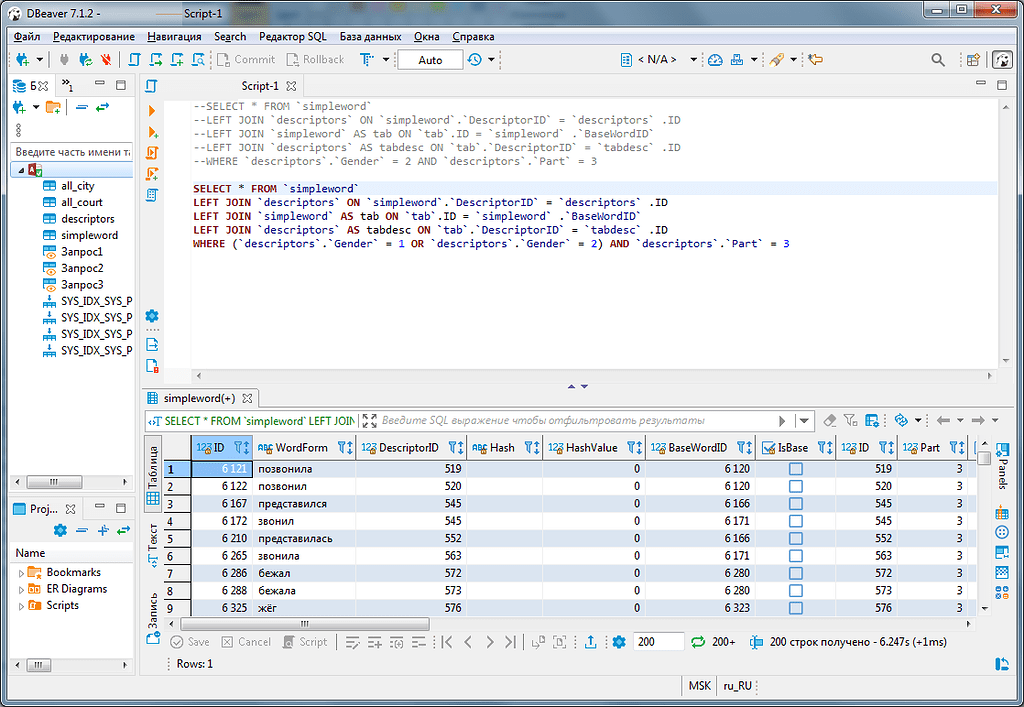1024x707 pixels.
Task: Click the DBeaver perspective icon
Action: click(x=1002, y=59)
